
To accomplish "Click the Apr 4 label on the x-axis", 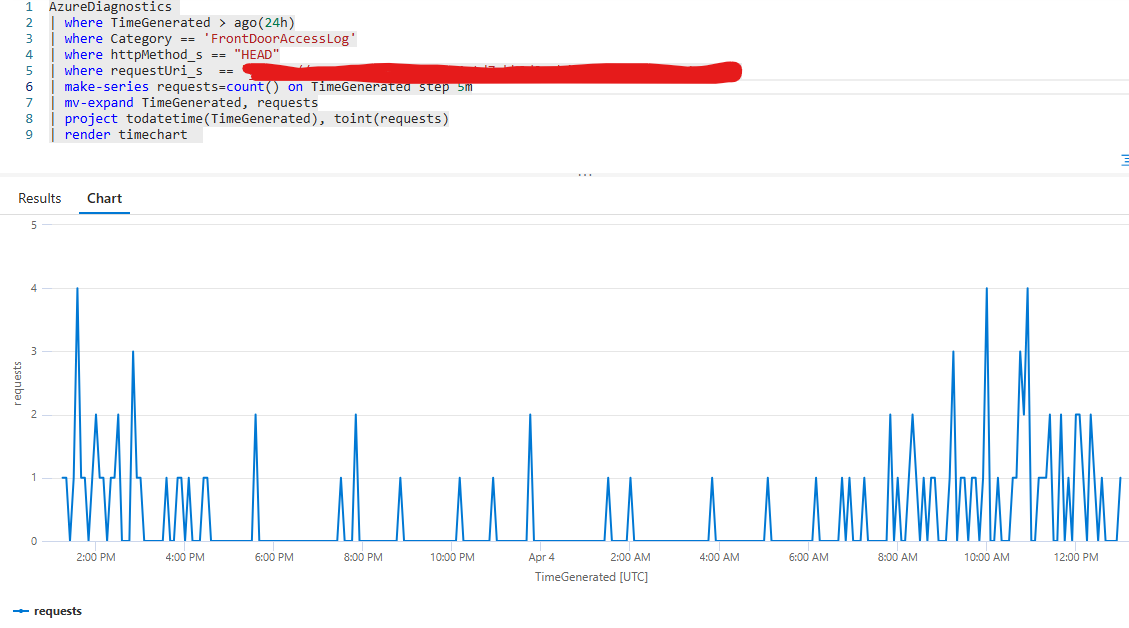I will point(541,557).
